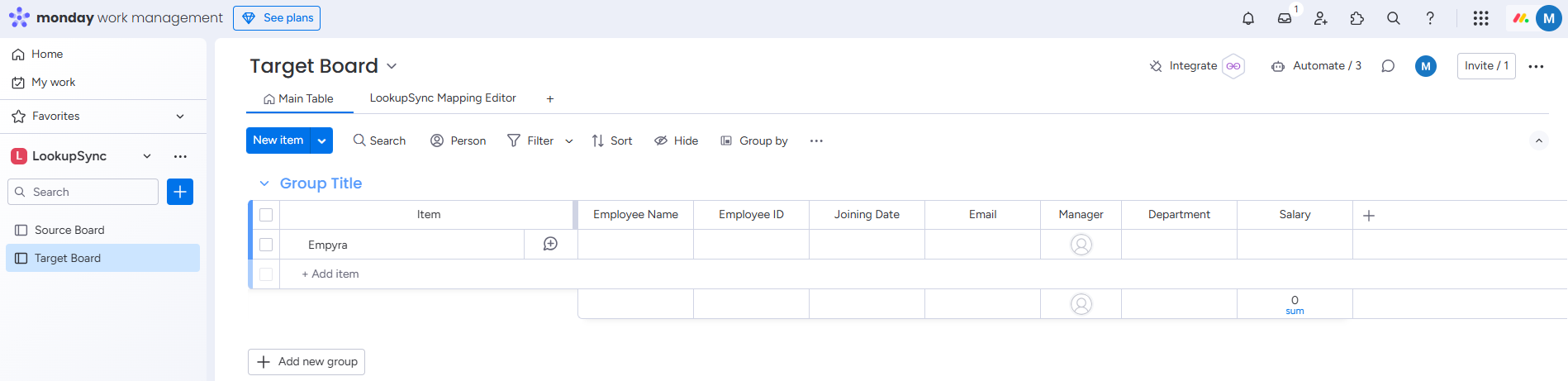Click the Manager summary avatar in footer row
This screenshot has width=1568, height=381.
point(1081,304)
